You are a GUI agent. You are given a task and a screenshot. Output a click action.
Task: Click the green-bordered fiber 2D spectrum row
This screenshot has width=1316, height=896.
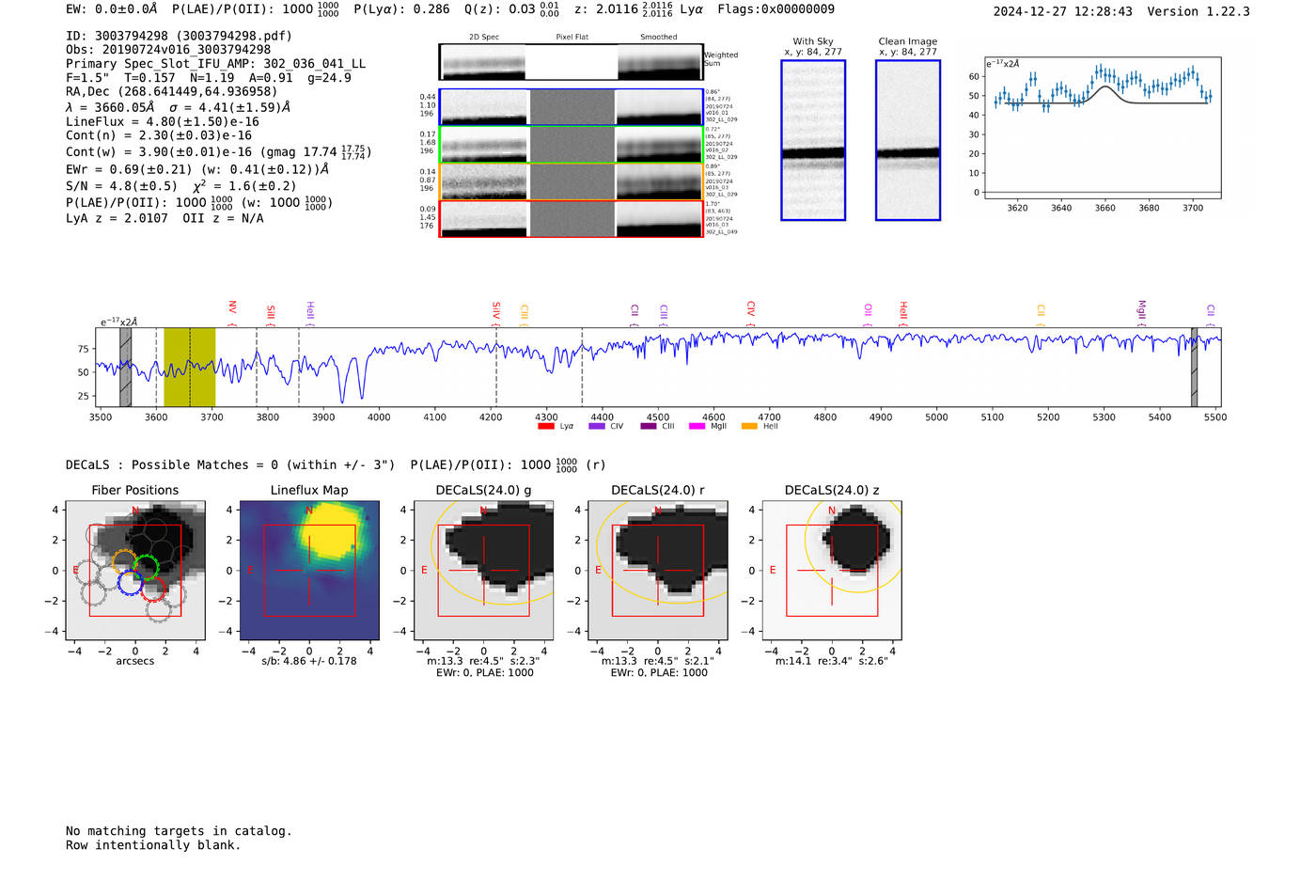(571, 144)
